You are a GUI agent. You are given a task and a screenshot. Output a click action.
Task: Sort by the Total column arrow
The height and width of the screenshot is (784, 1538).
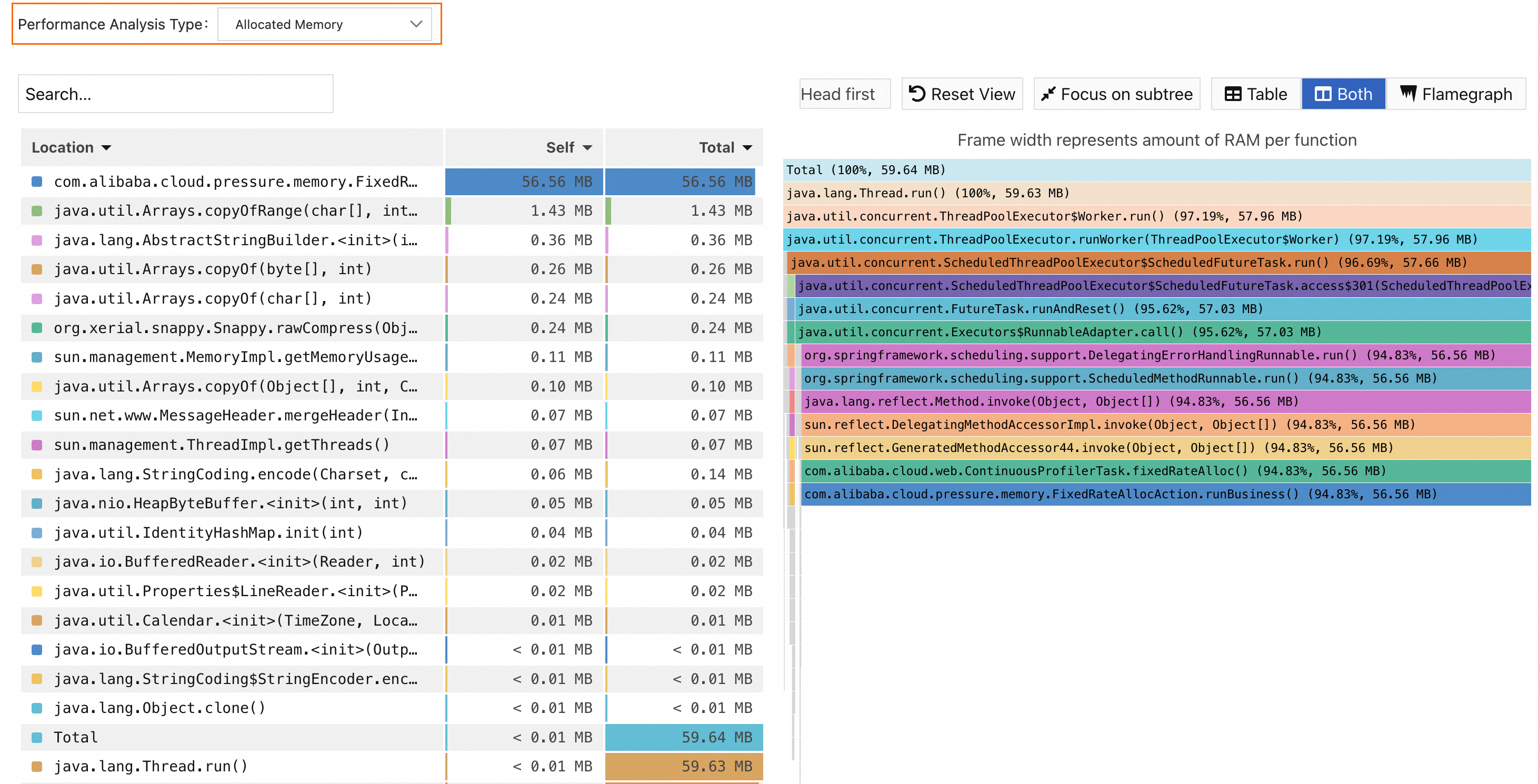click(747, 147)
